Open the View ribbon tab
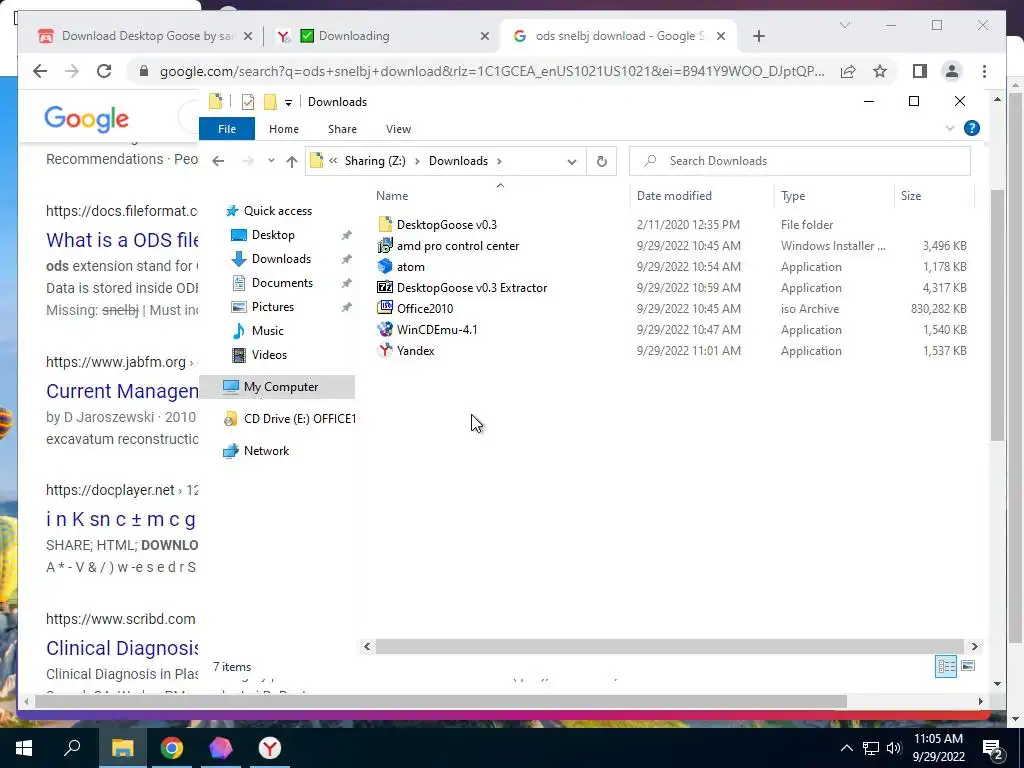Screen dimensions: 1024x768 click(x=398, y=129)
